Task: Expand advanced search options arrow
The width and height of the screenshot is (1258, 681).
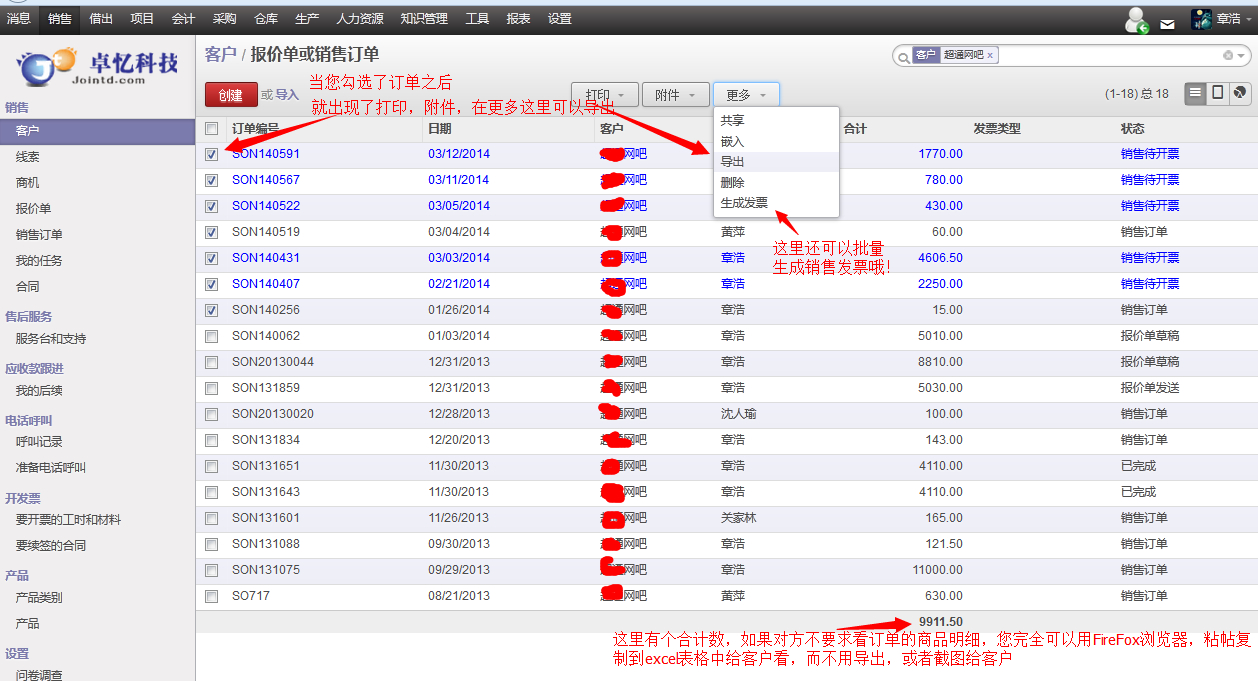Action: [1242, 56]
